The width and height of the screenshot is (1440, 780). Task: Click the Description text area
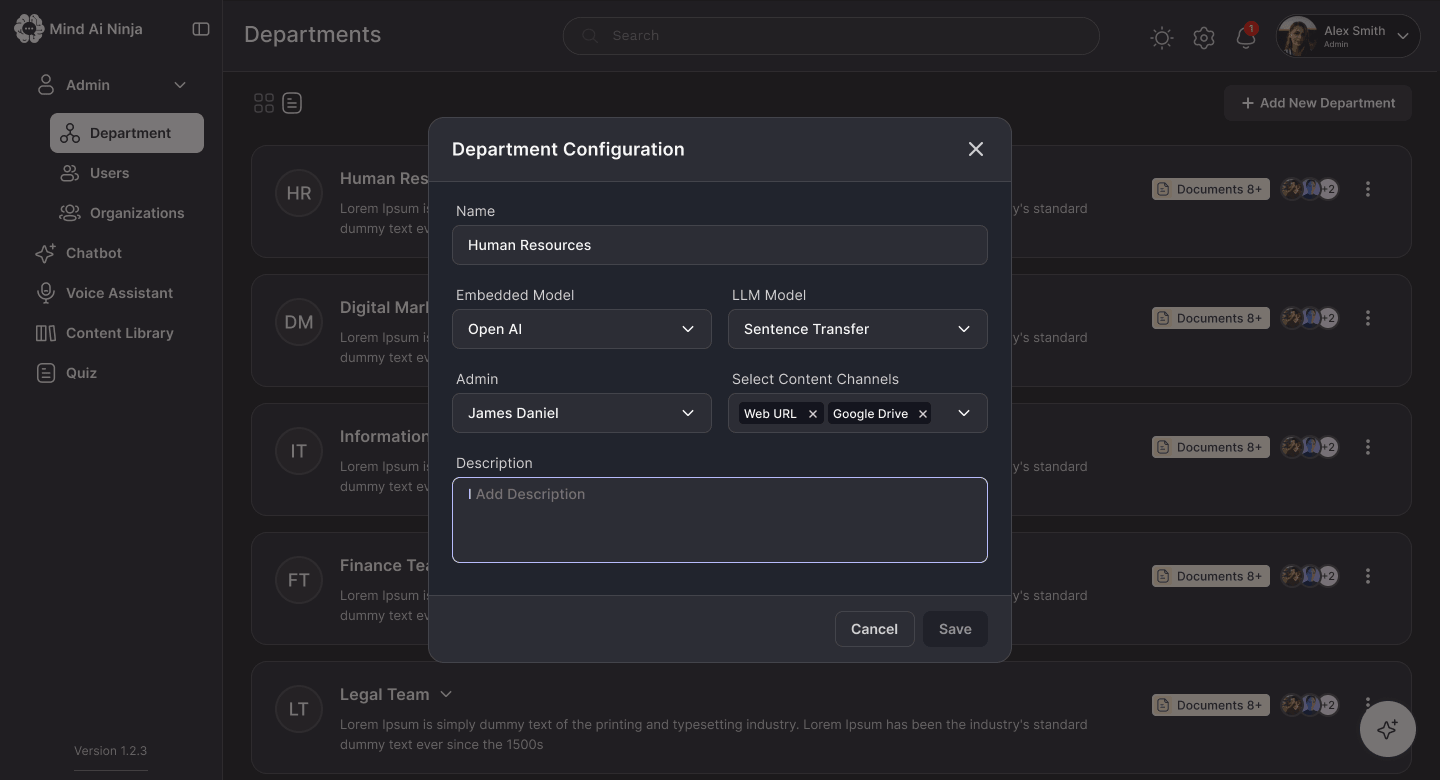click(x=720, y=520)
